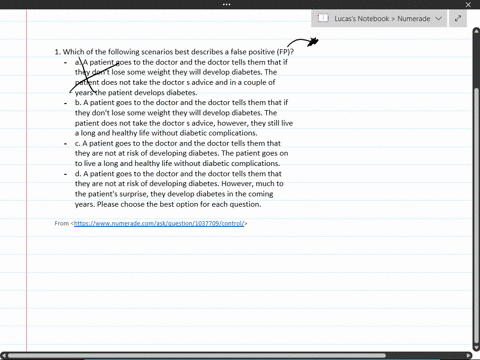480x360 pixels.
Task: Expand the note to full-page view
Action: coord(458,18)
